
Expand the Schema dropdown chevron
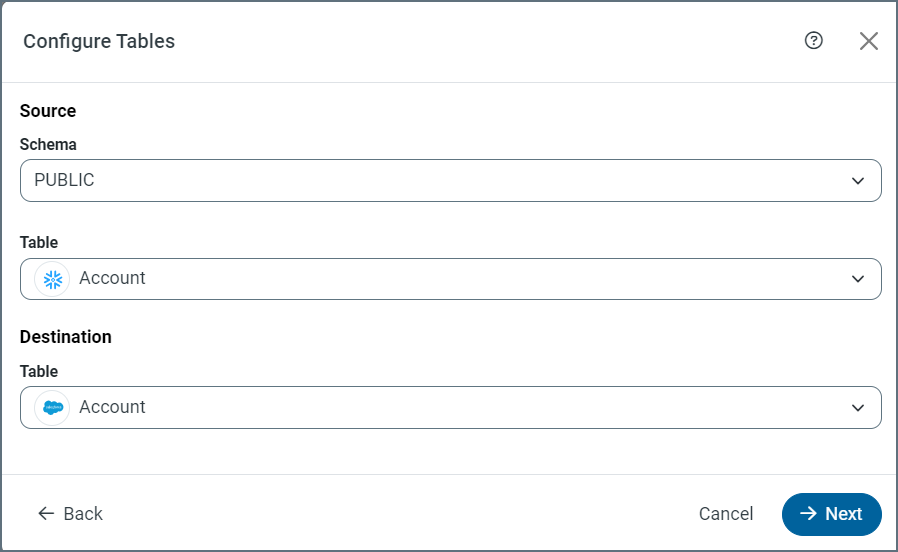coord(857,181)
